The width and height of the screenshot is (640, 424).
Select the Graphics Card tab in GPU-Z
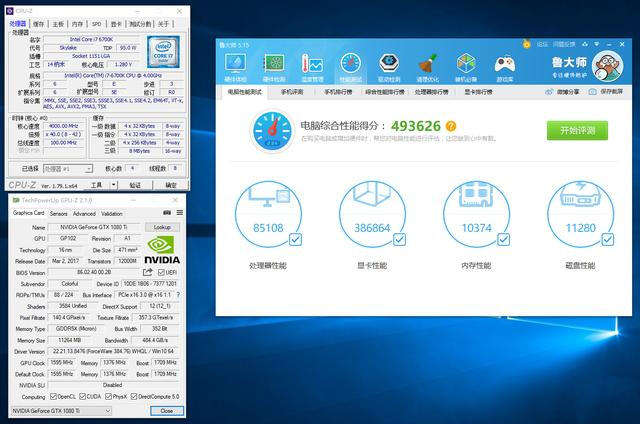coord(28,213)
